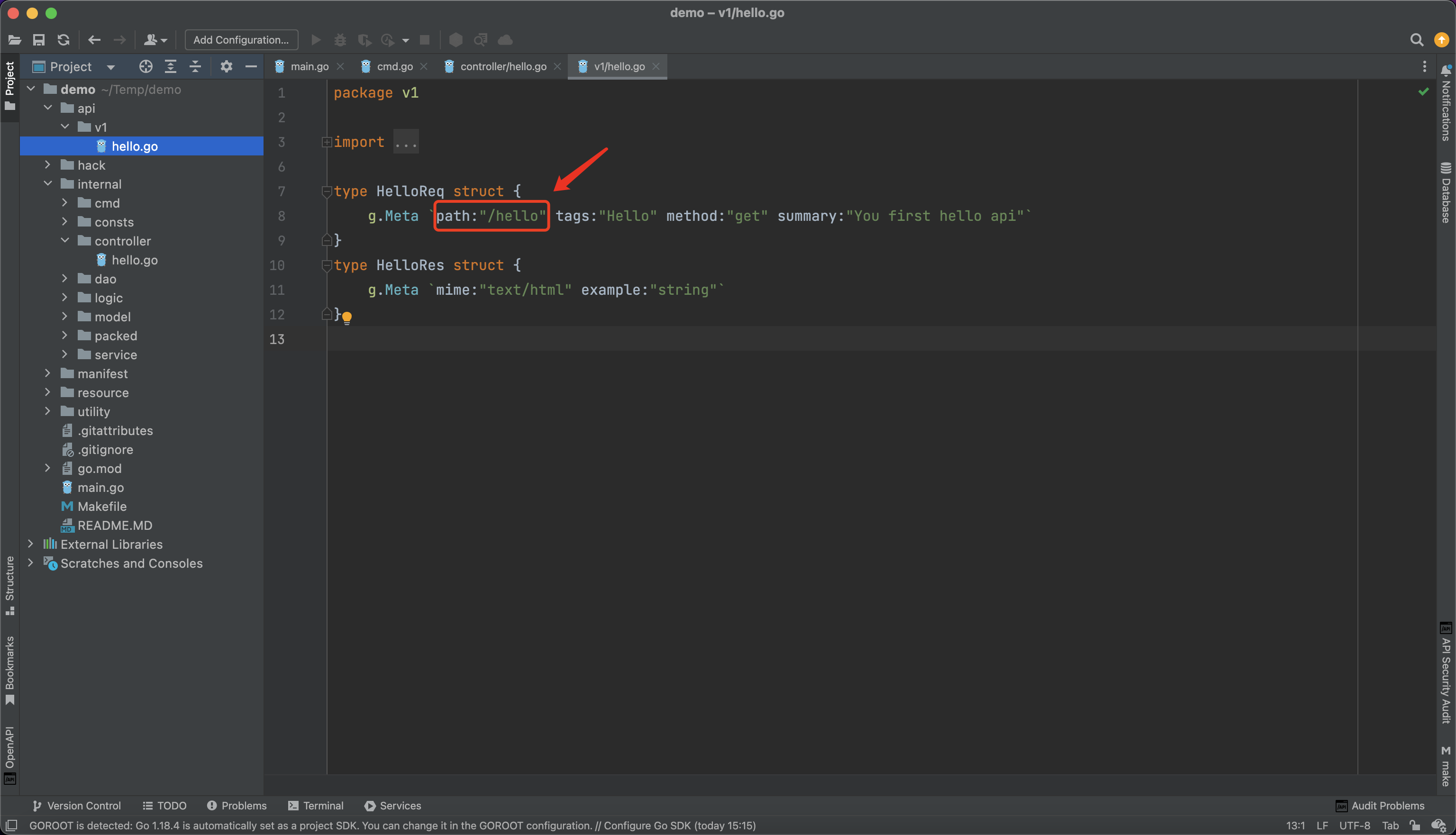Open Project panel gear options
1456x835 pixels.
(x=227, y=66)
